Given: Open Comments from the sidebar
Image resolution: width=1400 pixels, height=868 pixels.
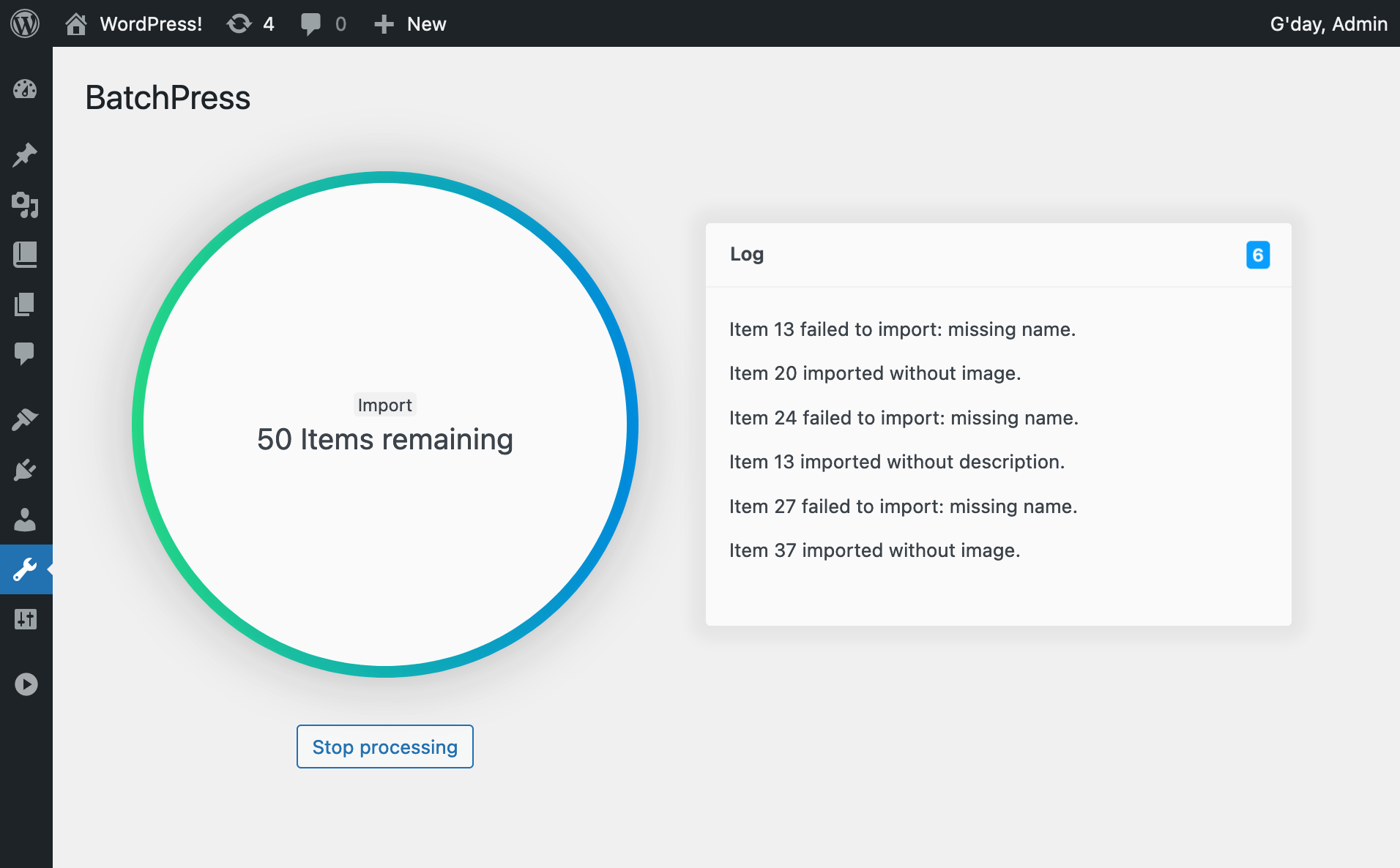Looking at the screenshot, I should [x=25, y=353].
